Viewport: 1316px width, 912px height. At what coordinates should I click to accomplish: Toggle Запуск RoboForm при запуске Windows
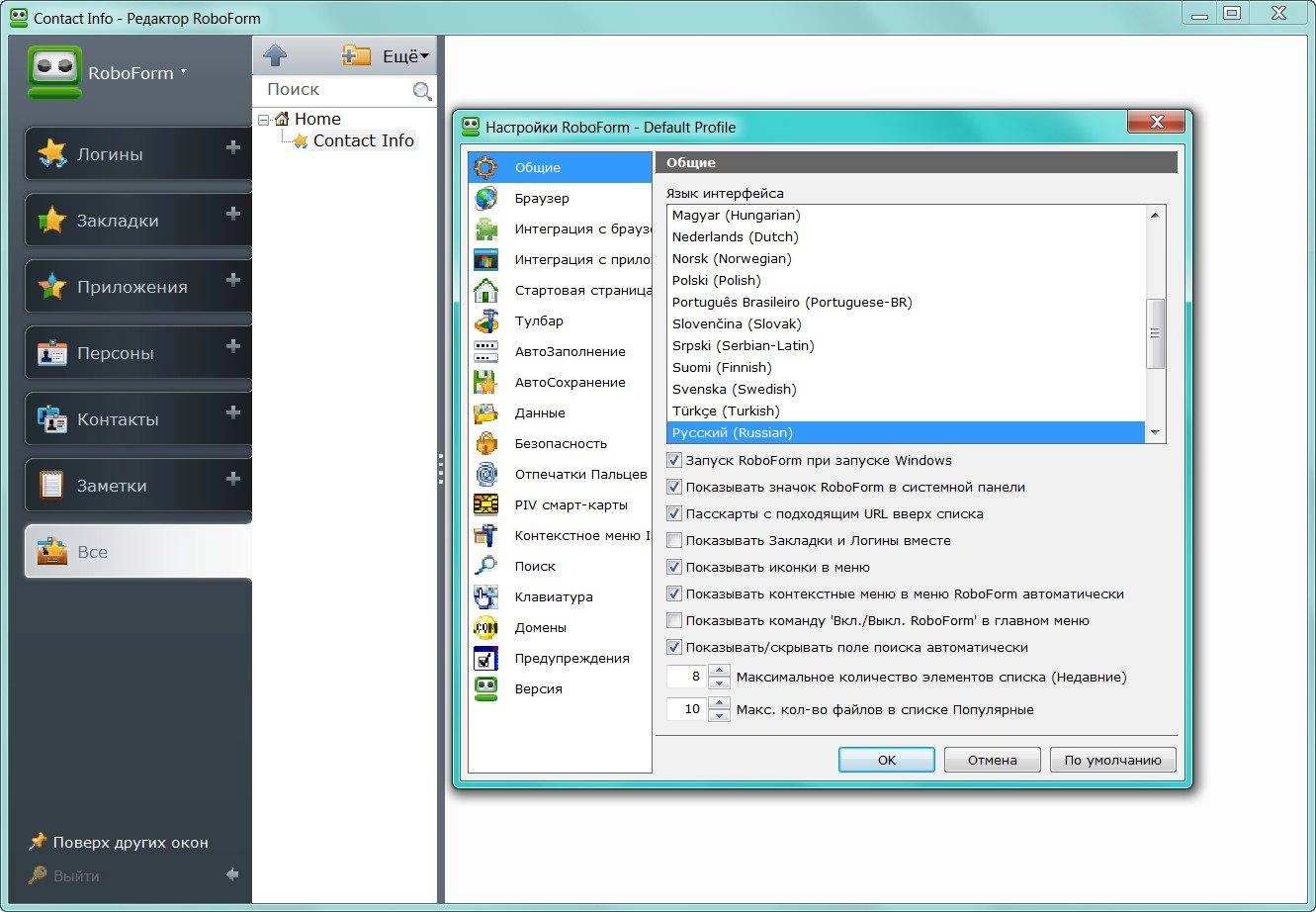click(674, 460)
